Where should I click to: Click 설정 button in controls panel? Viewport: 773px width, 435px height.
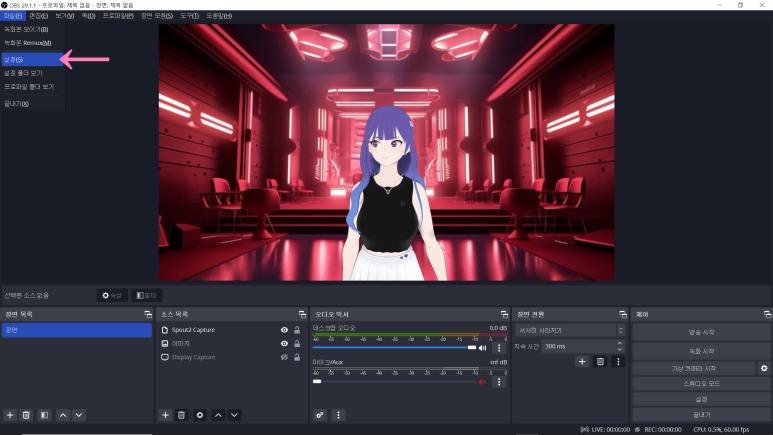coord(702,399)
